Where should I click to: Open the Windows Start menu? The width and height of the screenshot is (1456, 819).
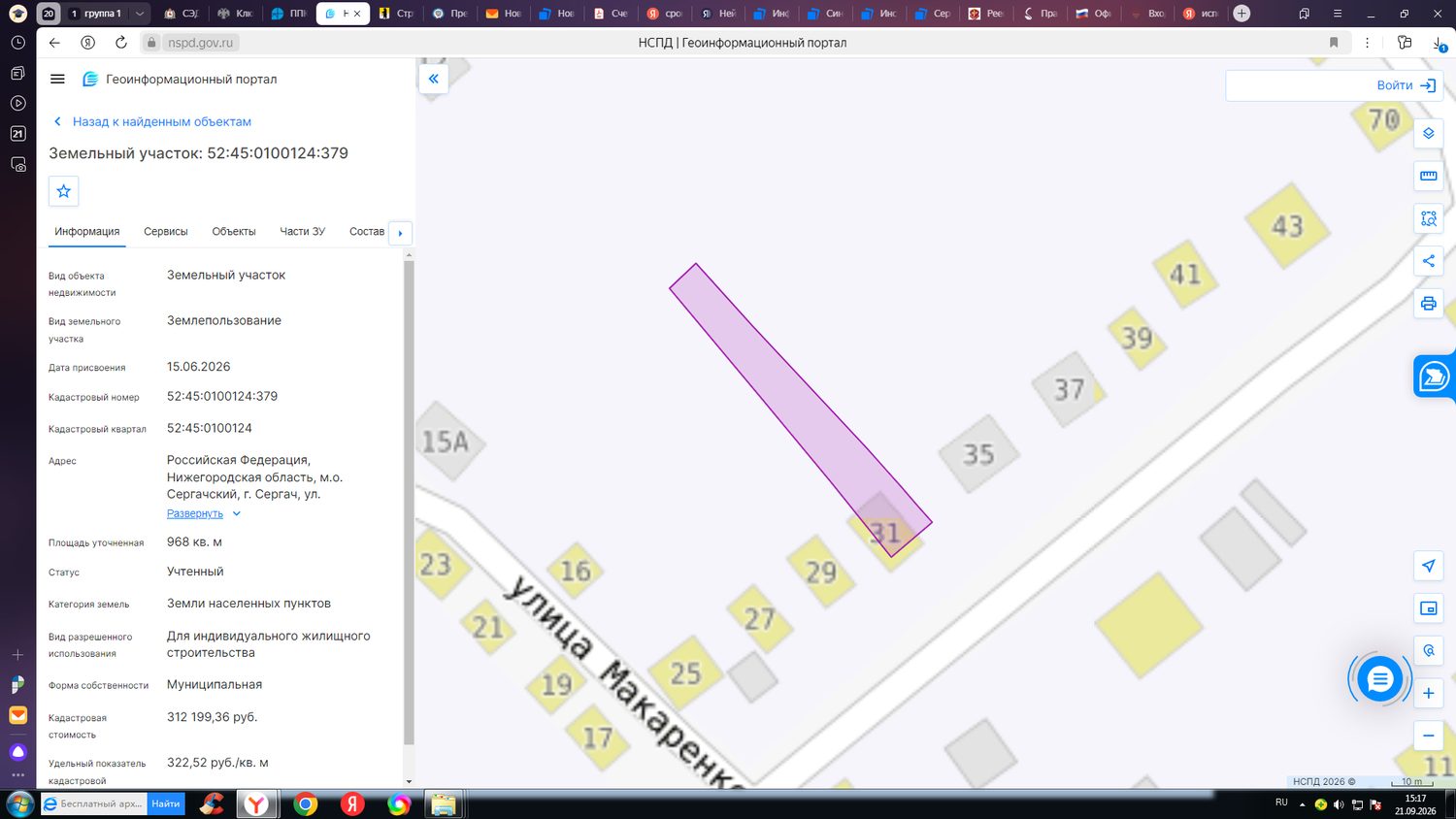(19, 804)
